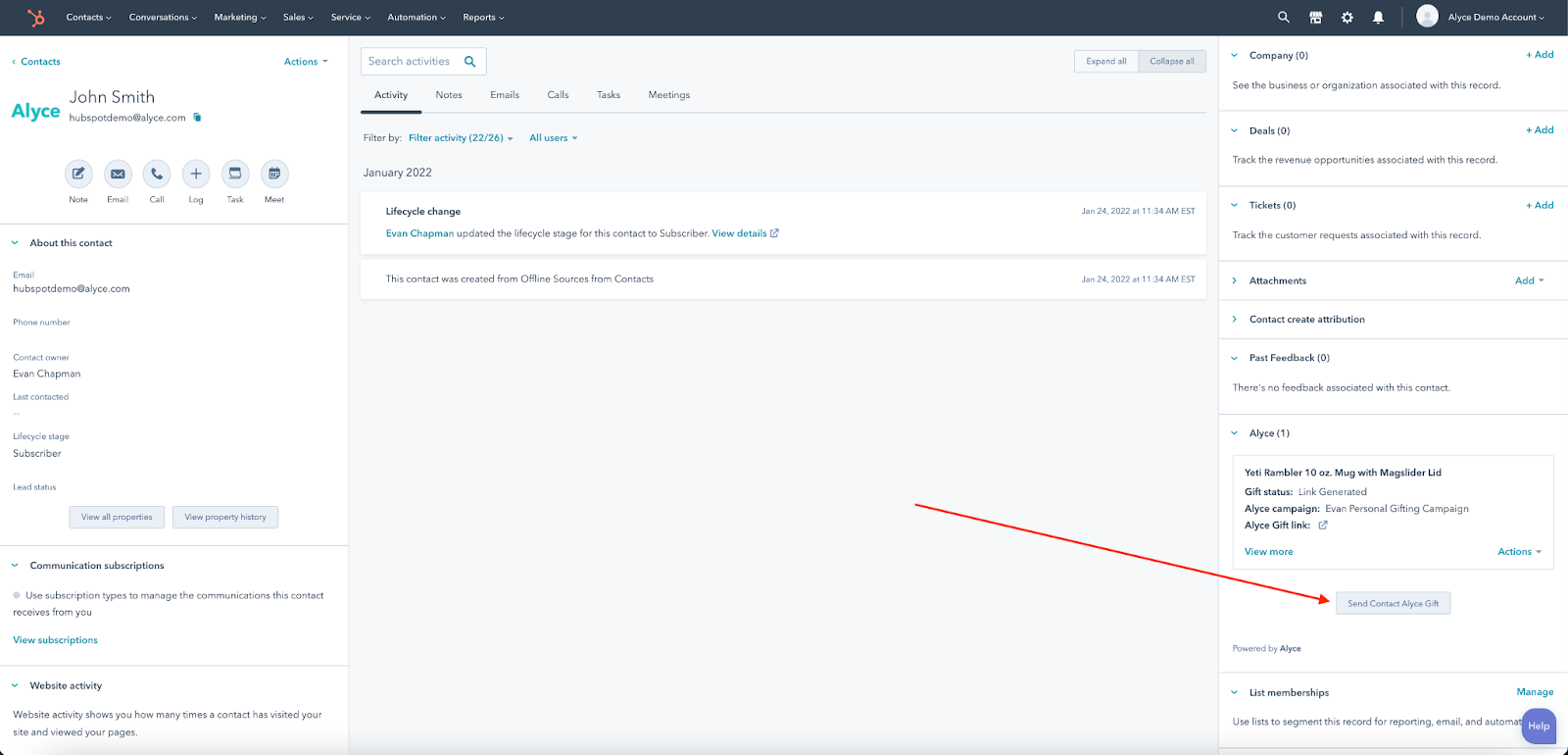Open the View subscriptions link

pyautogui.click(x=56, y=640)
